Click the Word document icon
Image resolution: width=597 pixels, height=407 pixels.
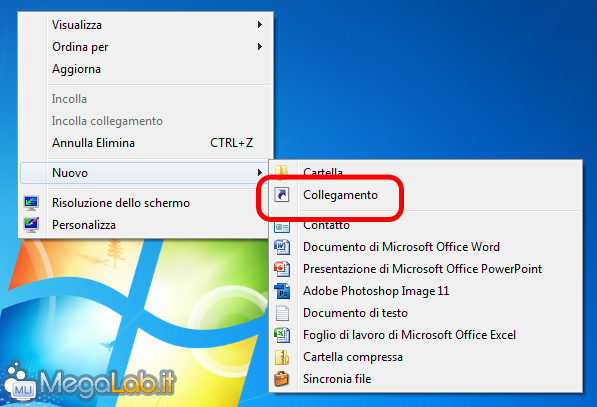pyautogui.click(x=282, y=247)
